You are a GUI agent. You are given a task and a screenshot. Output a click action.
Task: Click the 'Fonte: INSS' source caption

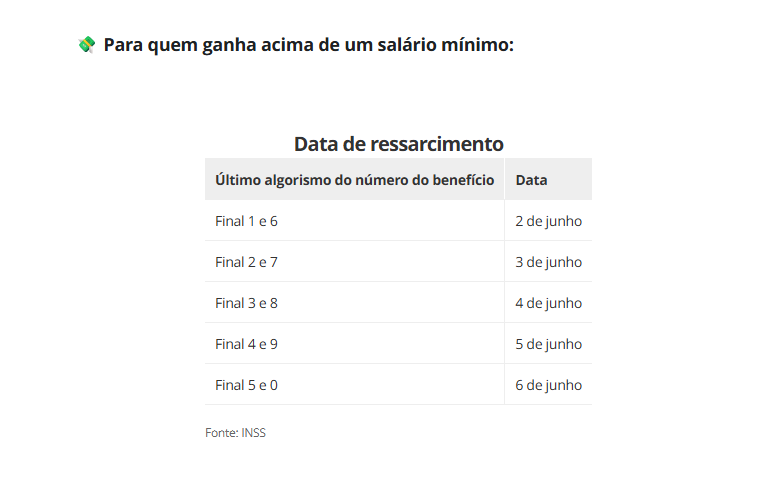click(235, 432)
